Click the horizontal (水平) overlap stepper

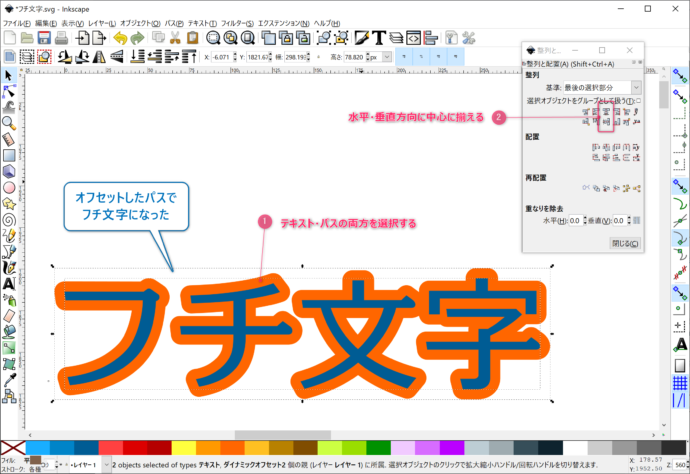click(x=585, y=220)
